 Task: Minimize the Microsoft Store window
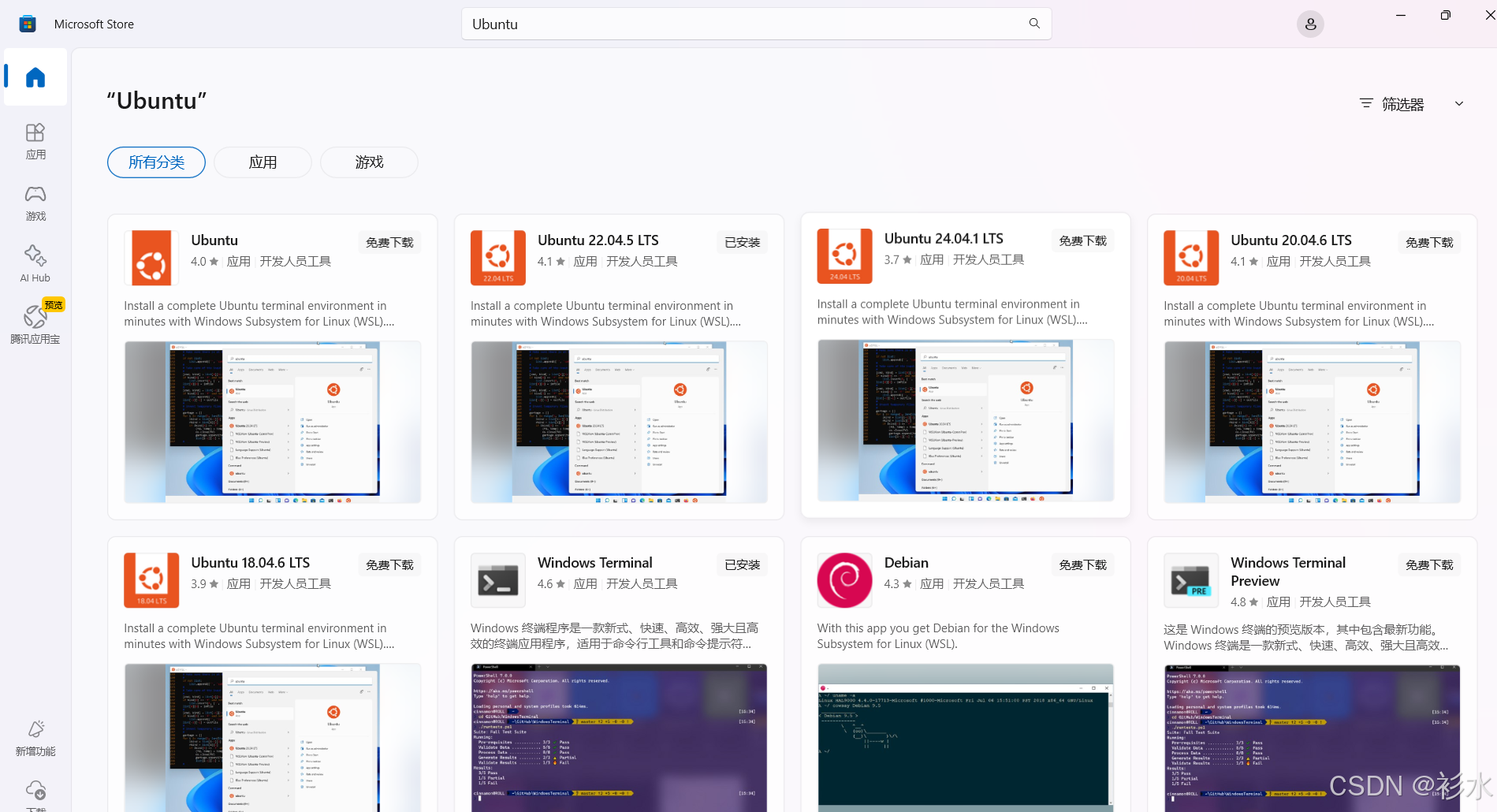1401,15
